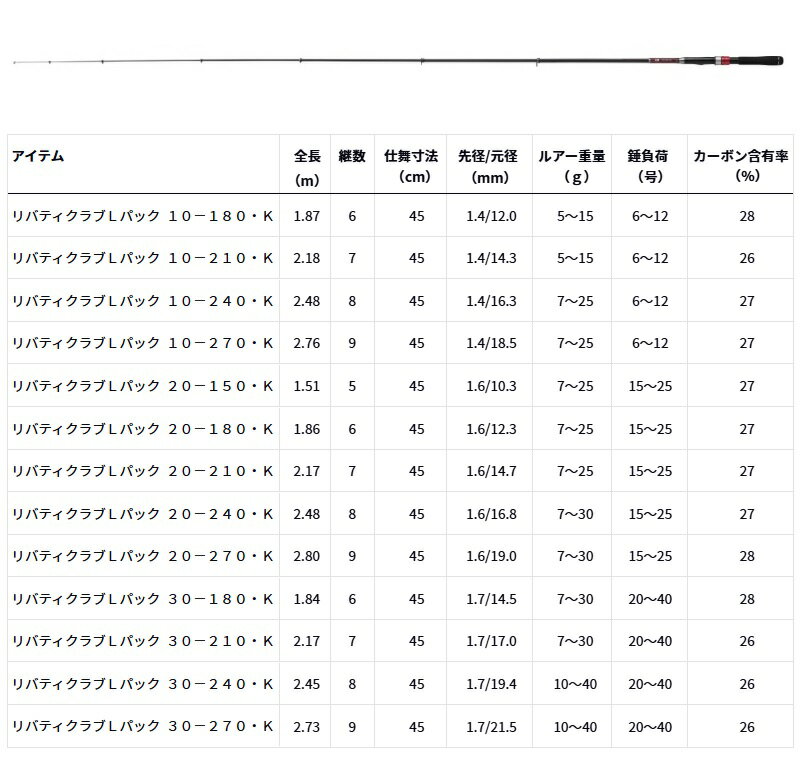Select the 1.6/19.0 diameter cell

coord(492,556)
